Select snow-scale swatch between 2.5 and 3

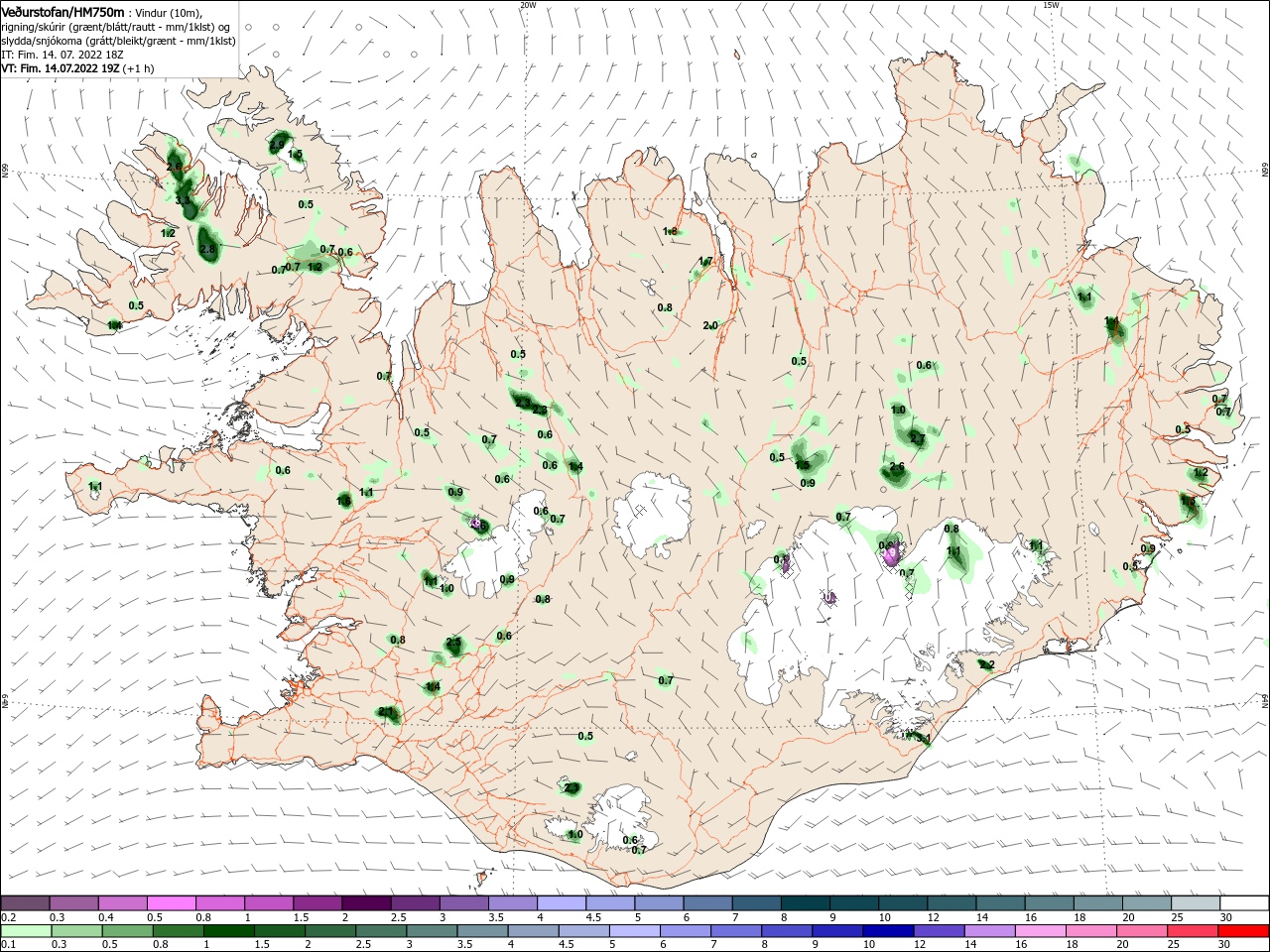coord(415,902)
